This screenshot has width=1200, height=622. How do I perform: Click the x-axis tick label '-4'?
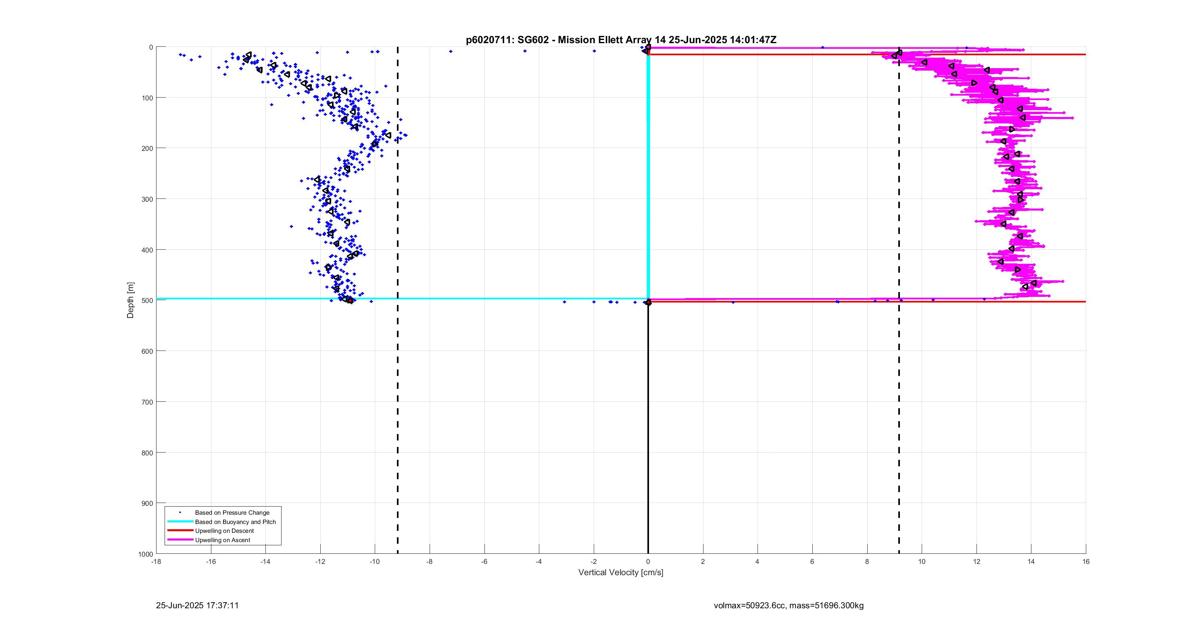[x=539, y=561]
